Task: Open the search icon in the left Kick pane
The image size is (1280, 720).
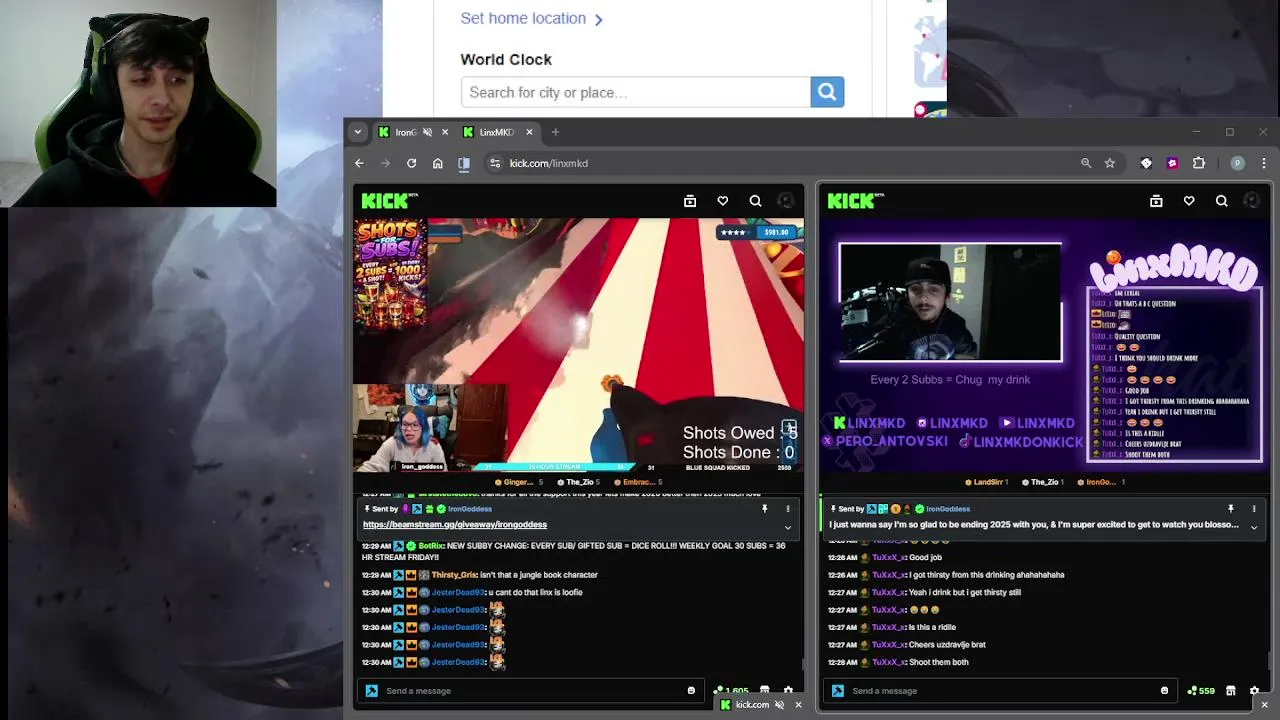Action: (756, 201)
